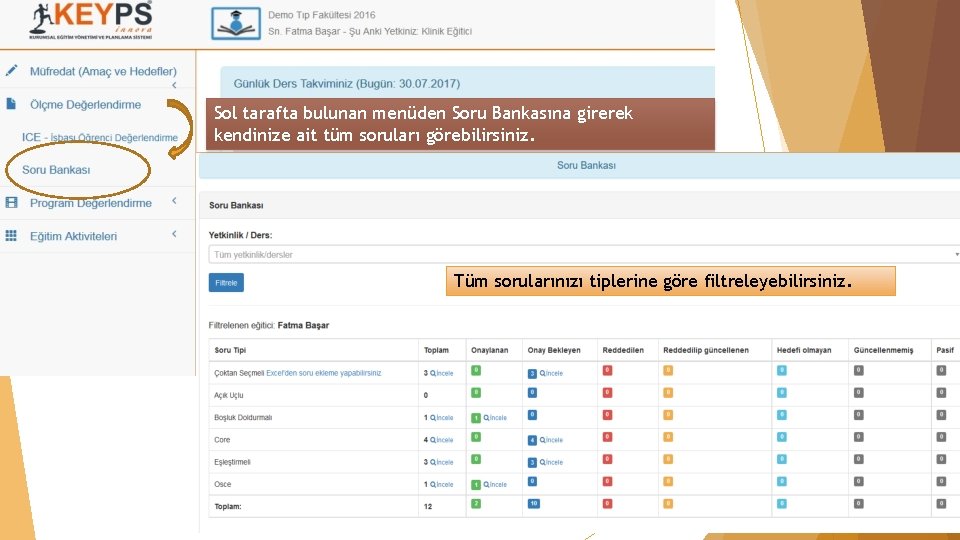Image resolution: width=960 pixels, height=540 pixels.
Task: Click green Onaylanan badge in Boşluk Doldurmalı row
Action: [476, 418]
